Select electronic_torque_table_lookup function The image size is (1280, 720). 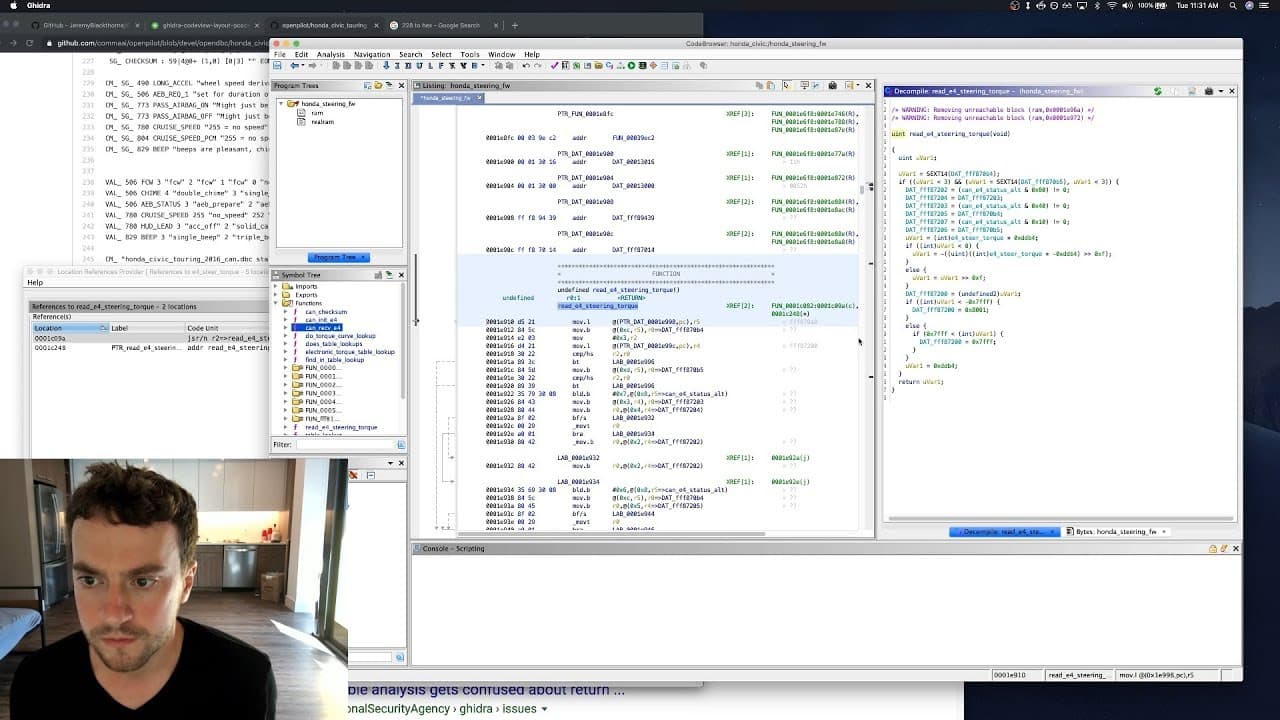click(349, 352)
